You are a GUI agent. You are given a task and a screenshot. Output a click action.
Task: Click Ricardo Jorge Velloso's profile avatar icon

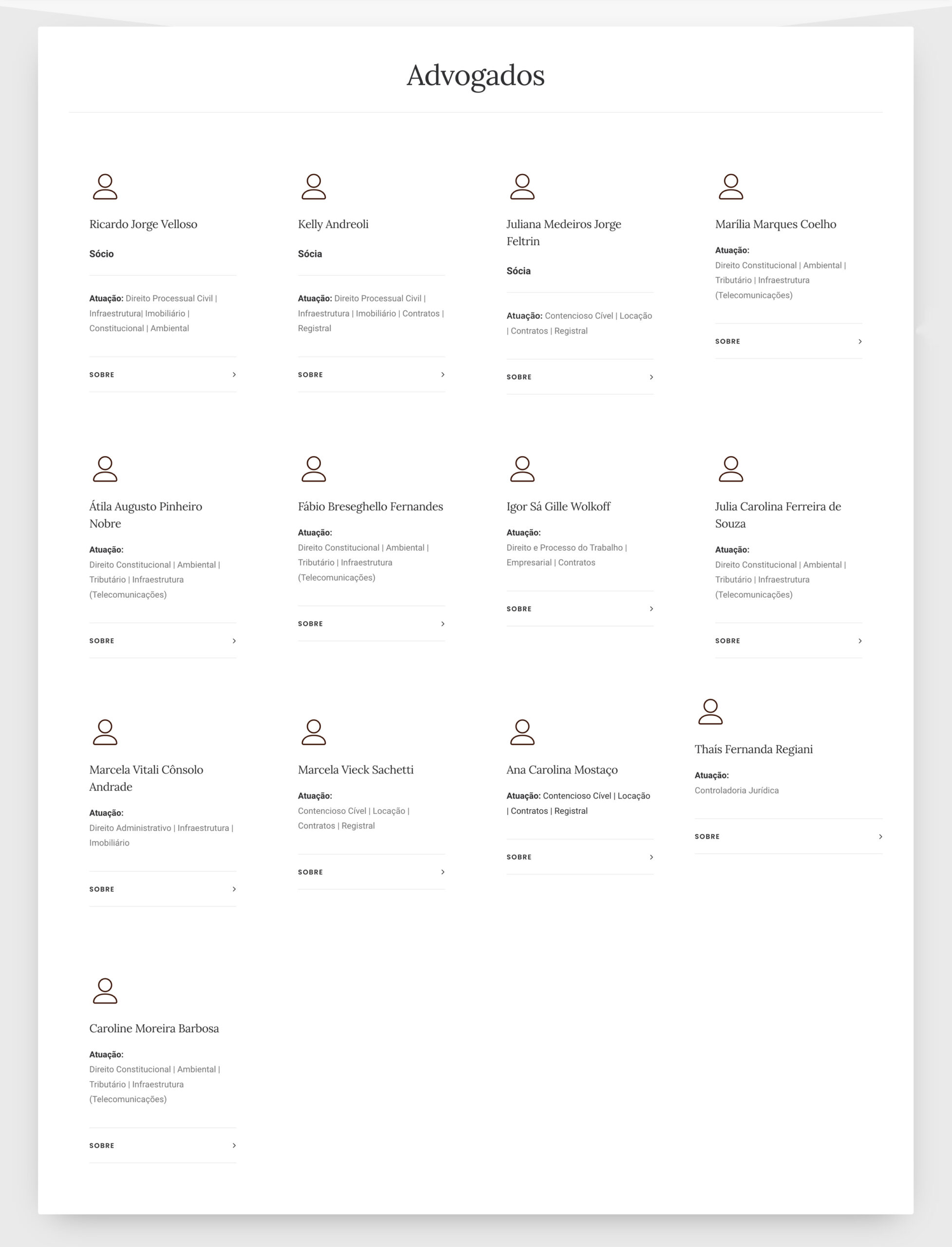pos(105,187)
